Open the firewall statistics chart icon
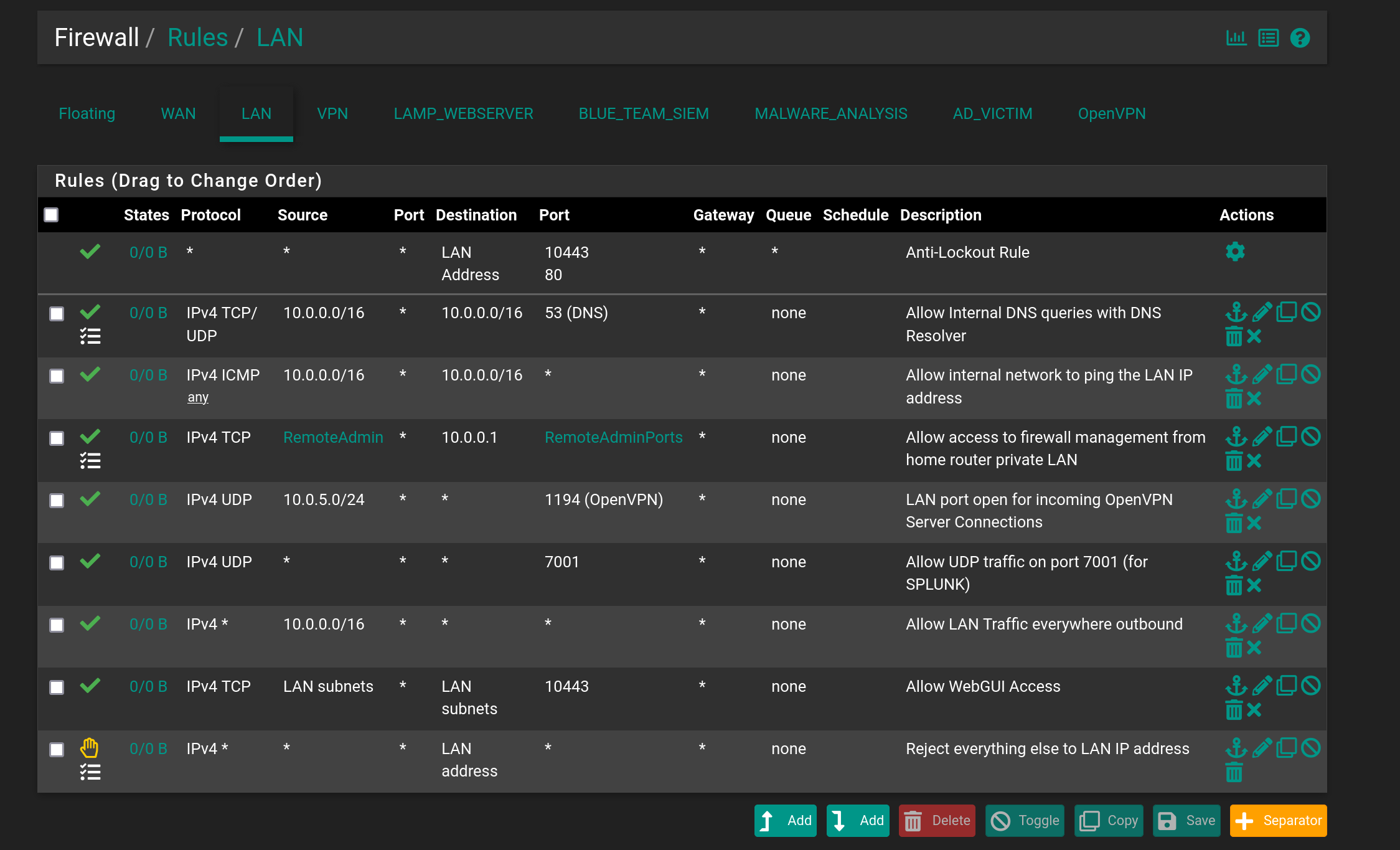The width and height of the screenshot is (1400, 850). pos(1236,38)
